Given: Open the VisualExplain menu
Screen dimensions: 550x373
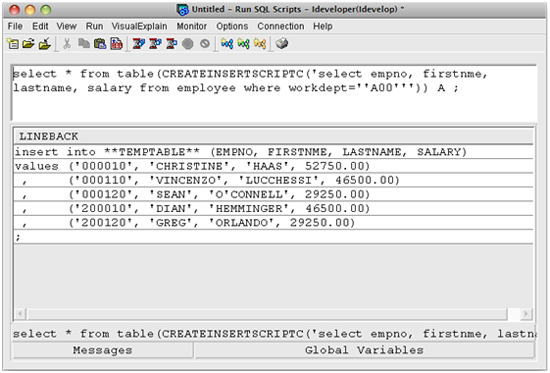Looking at the screenshot, I should click(x=139, y=26).
